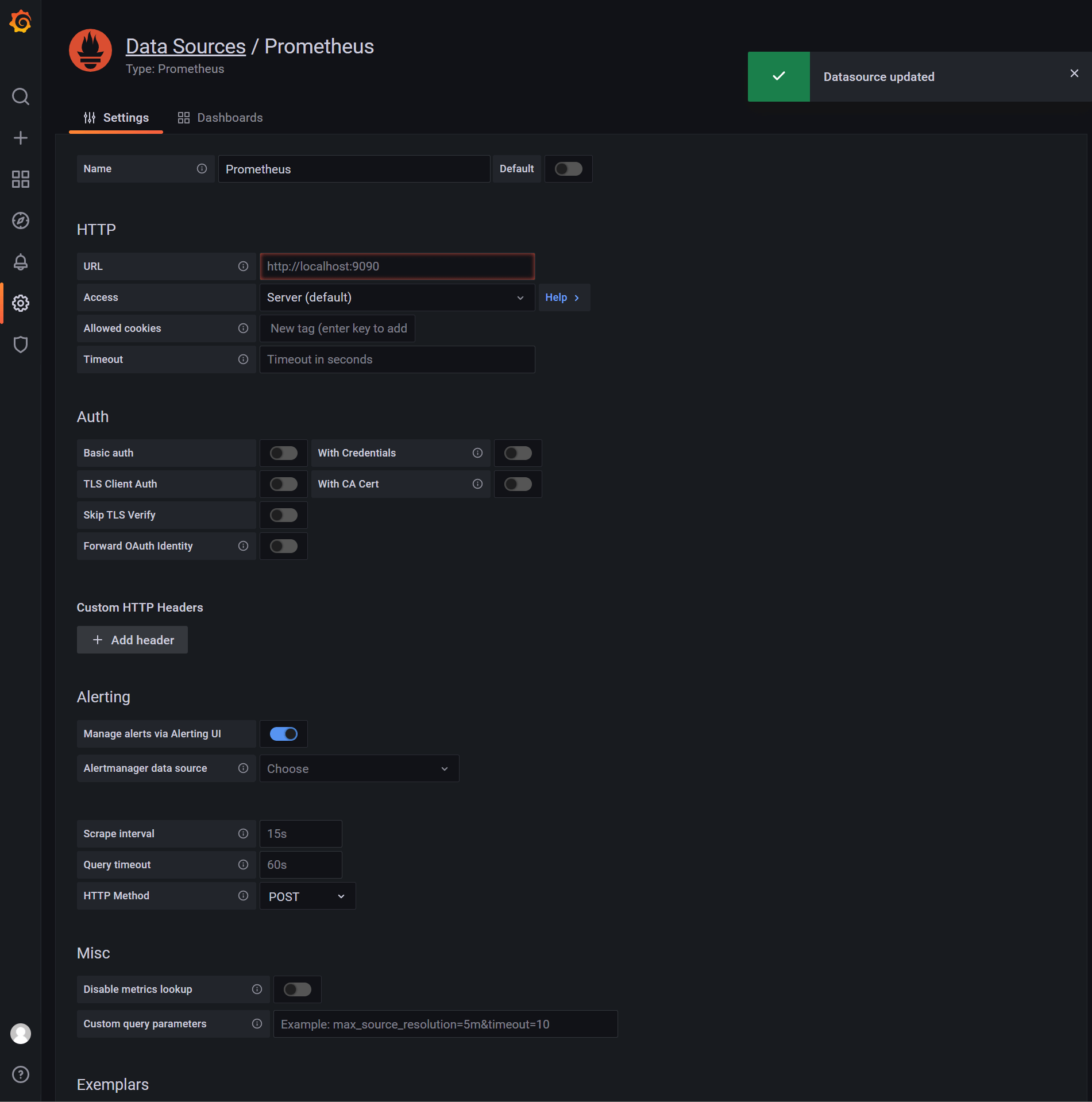Open the Access Server (default) dropdown
Screen dimensions: 1092x1102
point(398,297)
